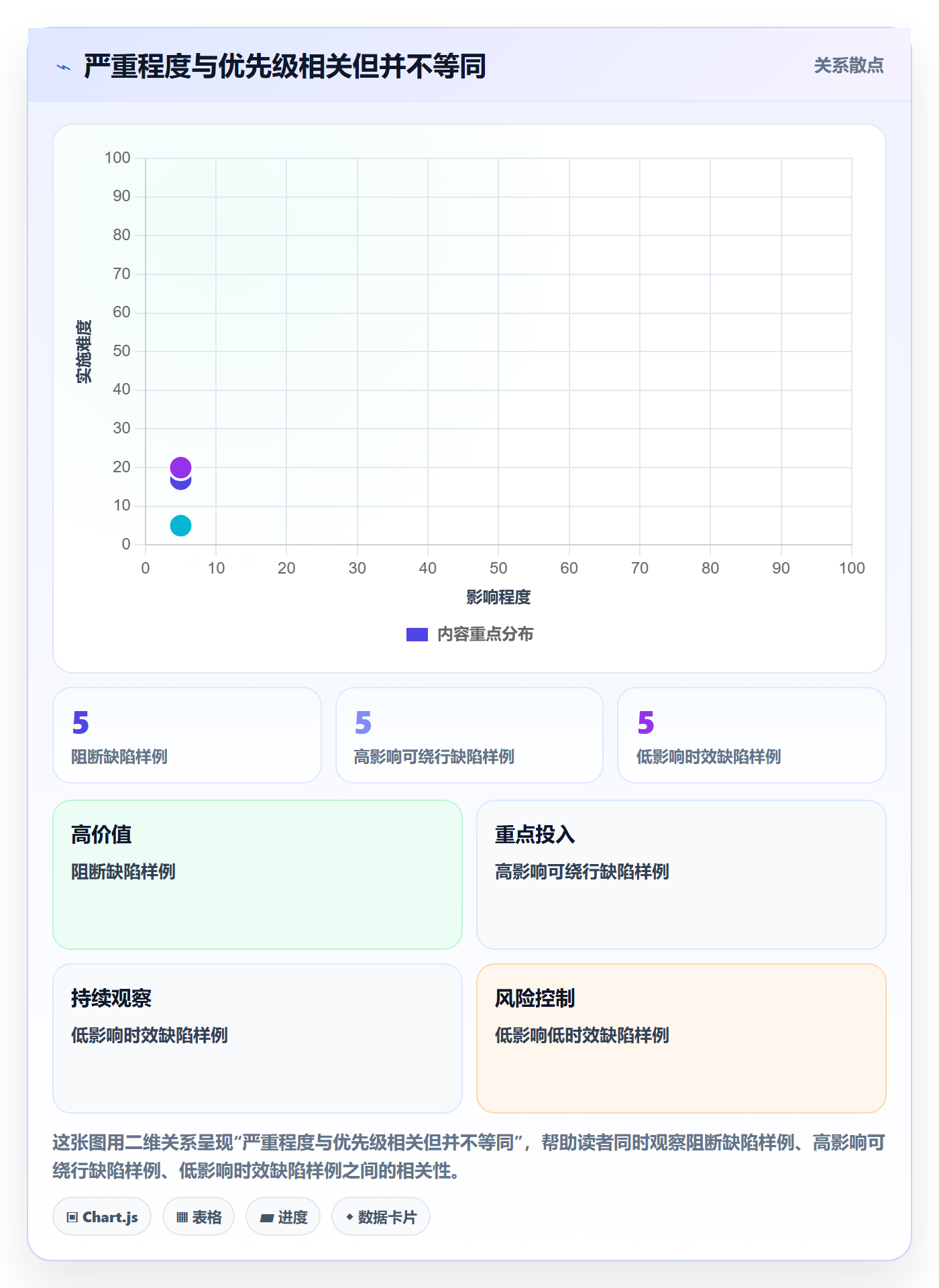Open the 高影响可绕行缺陷样例 stat card

(x=469, y=735)
